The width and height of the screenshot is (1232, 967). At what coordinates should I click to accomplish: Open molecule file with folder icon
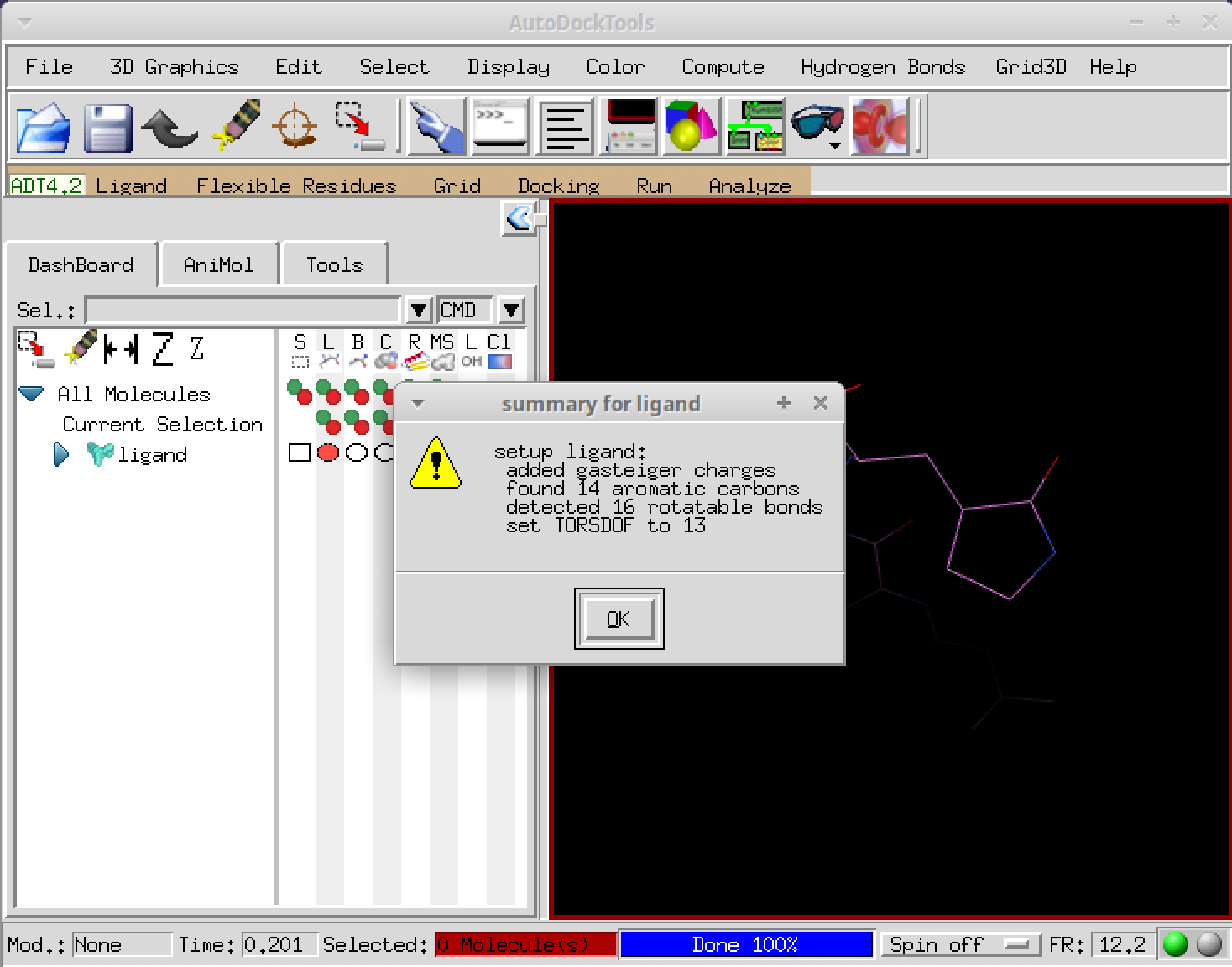[x=44, y=127]
